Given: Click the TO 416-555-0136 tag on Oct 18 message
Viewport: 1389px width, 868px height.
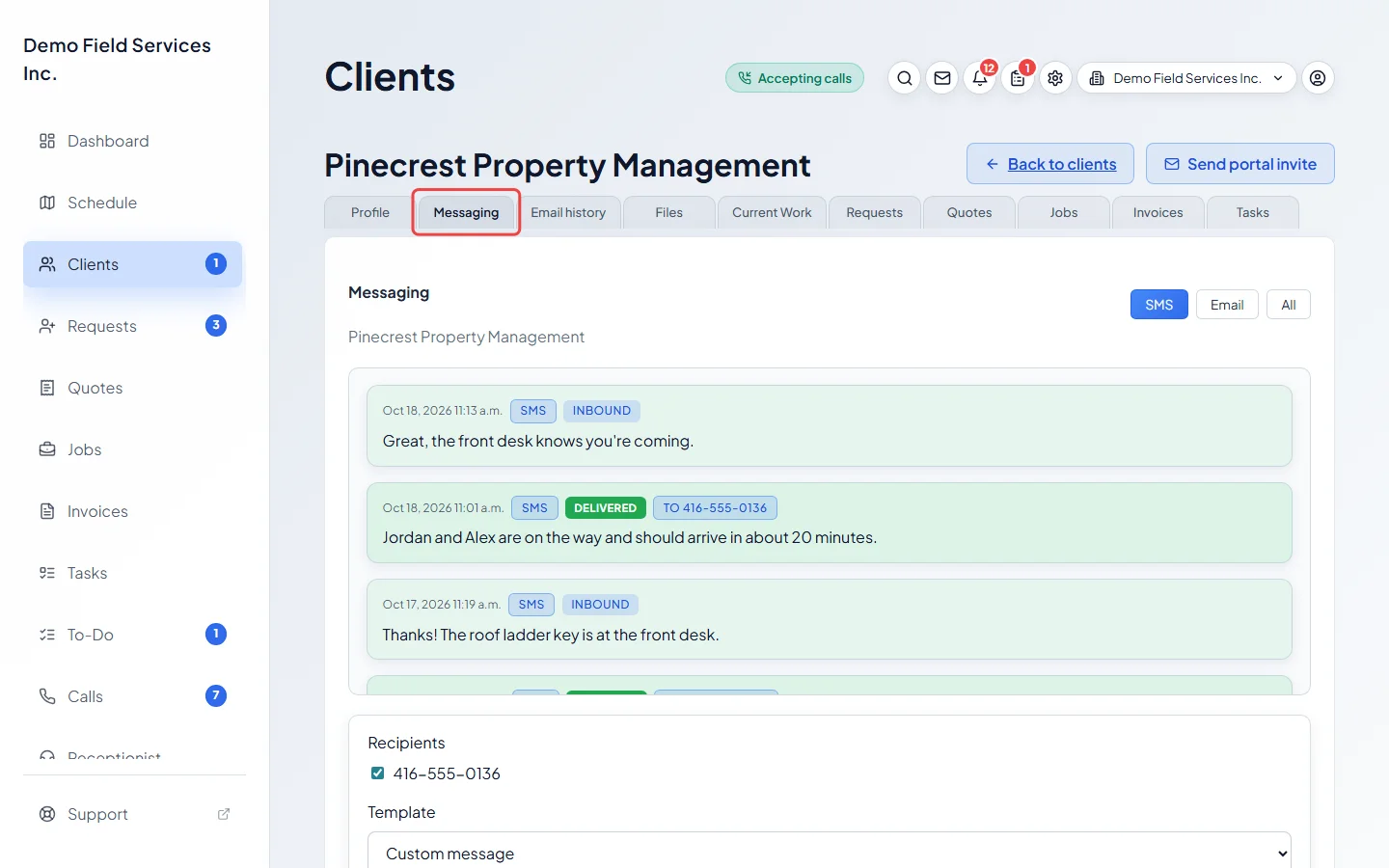Looking at the screenshot, I should click(x=715, y=508).
